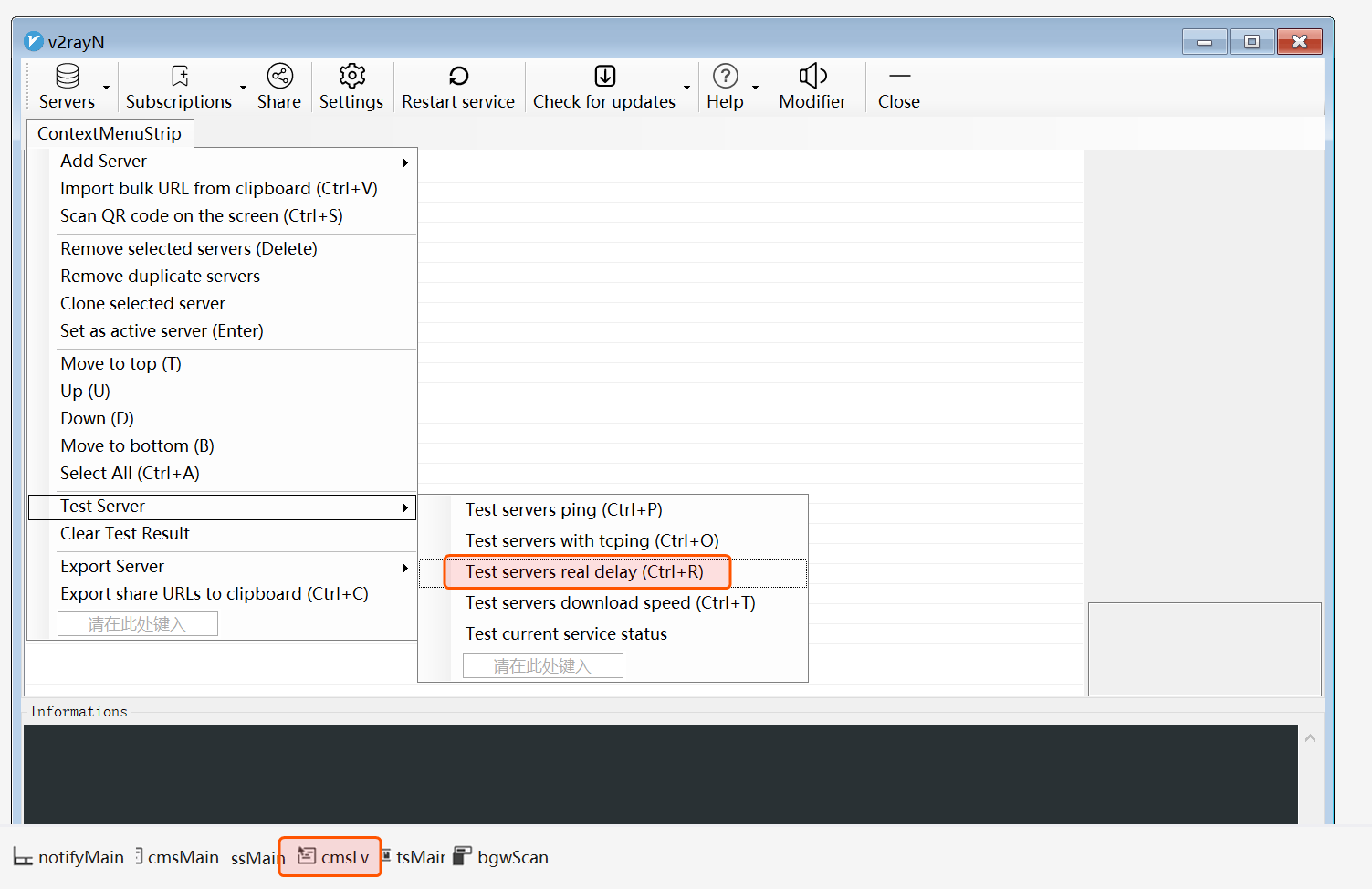Click the Restart service icon

458,76
